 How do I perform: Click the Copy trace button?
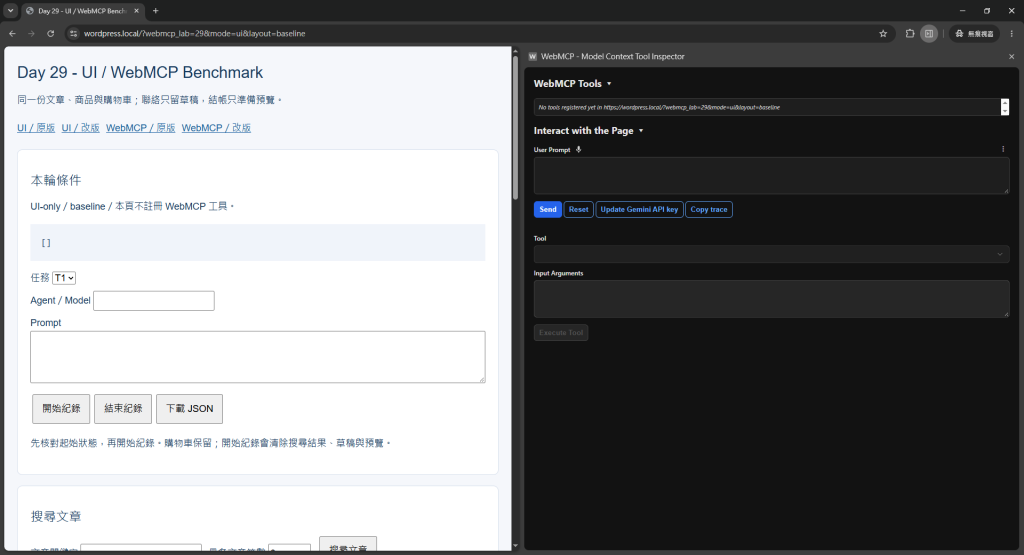tap(709, 210)
